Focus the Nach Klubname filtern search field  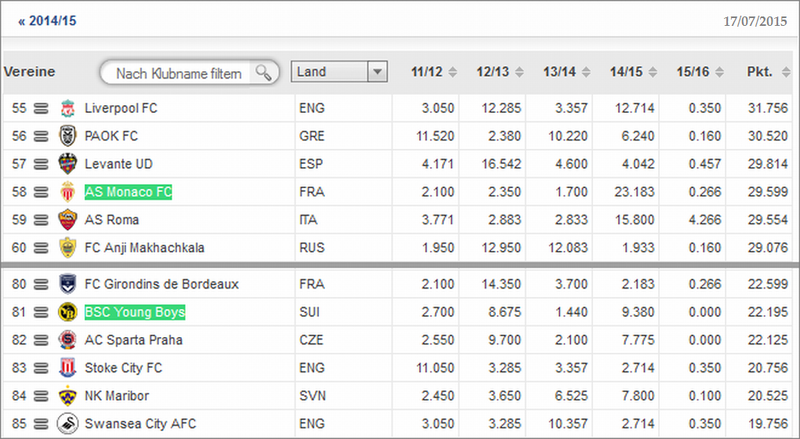[178, 73]
